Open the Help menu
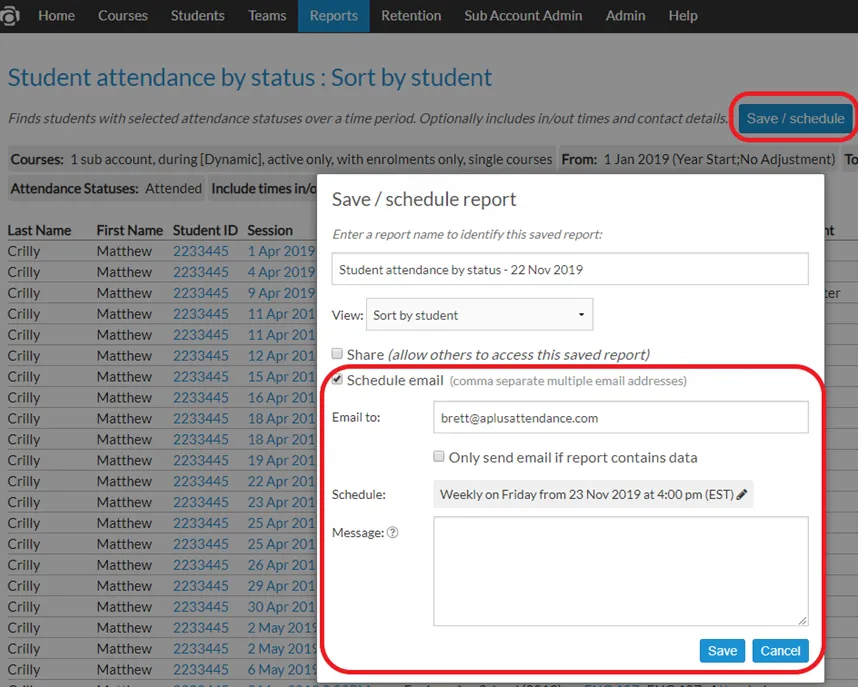This screenshot has width=859, height=687. click(x=683, y=16)
